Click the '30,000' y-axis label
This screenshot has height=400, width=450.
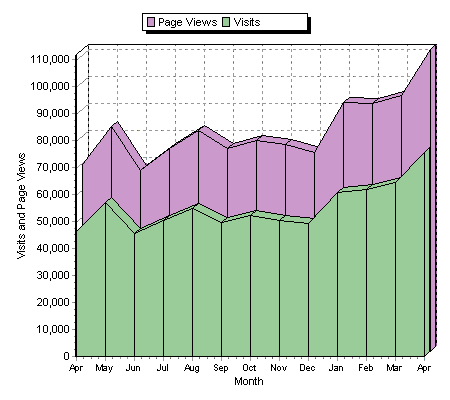tap(53, 275)
